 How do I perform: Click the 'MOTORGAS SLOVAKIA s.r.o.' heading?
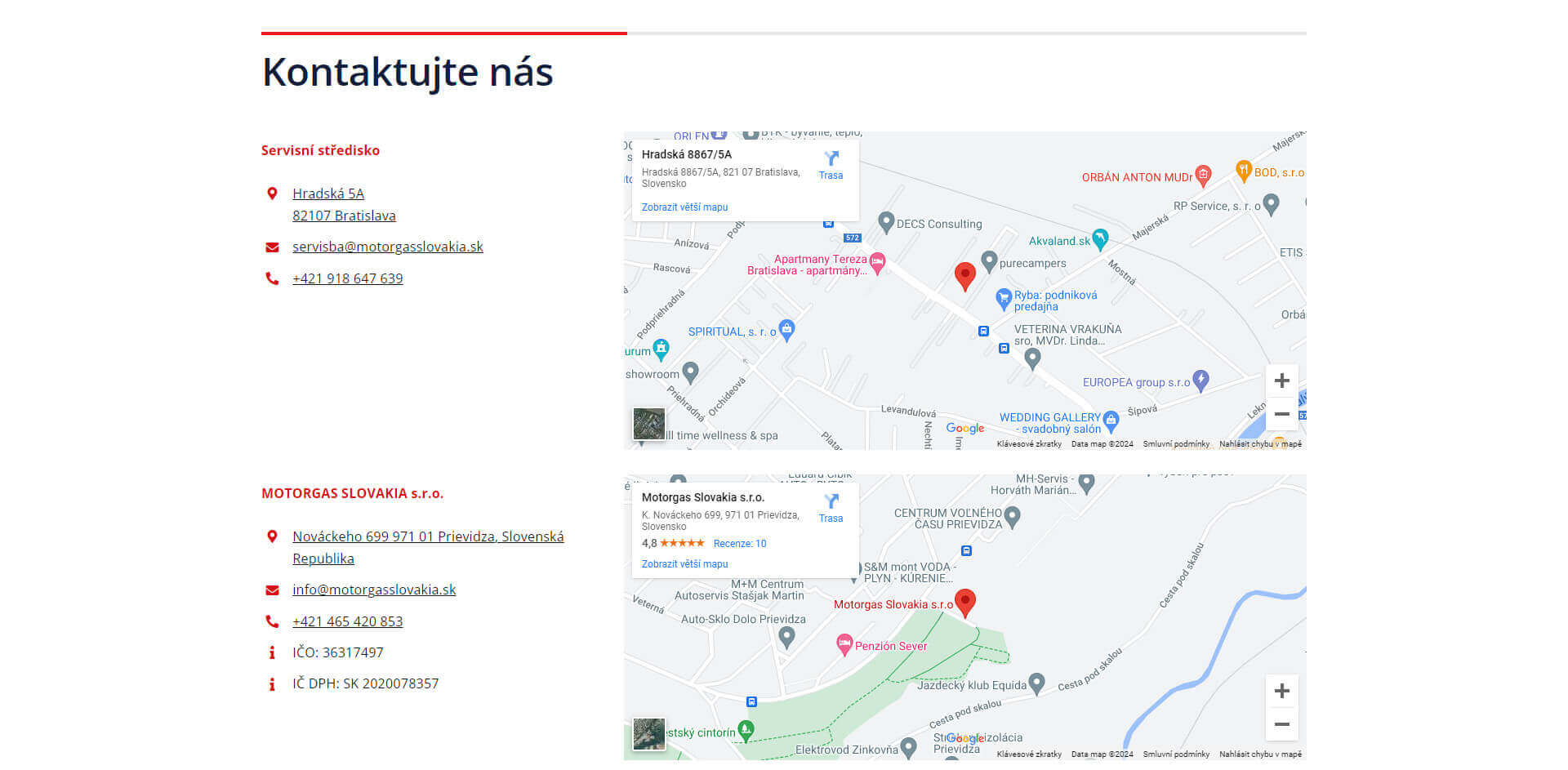pyautogui.click(x=352, y=493)
